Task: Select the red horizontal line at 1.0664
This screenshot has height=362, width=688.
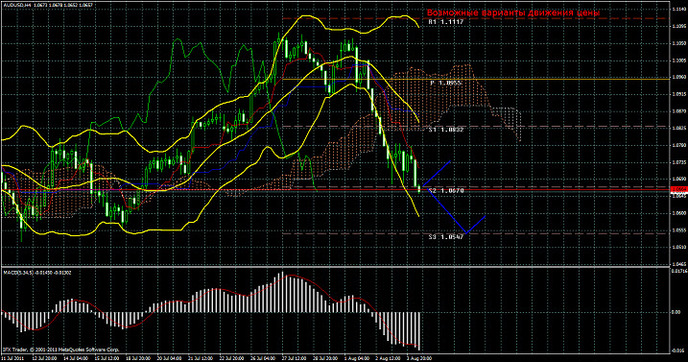Action: click(x=336, y=190)
